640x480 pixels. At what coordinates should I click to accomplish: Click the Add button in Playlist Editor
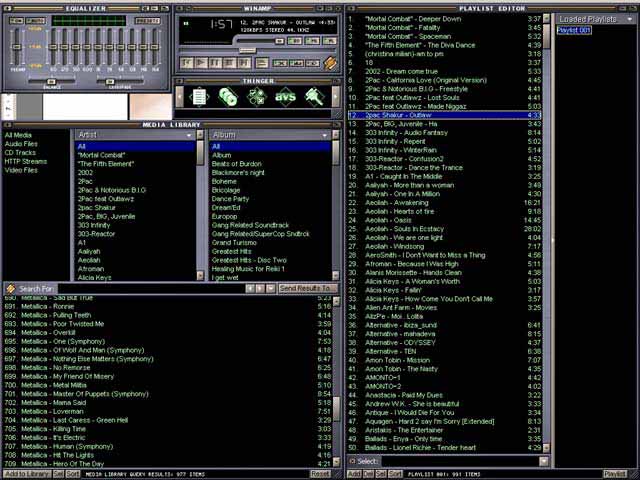click(354, 474)
